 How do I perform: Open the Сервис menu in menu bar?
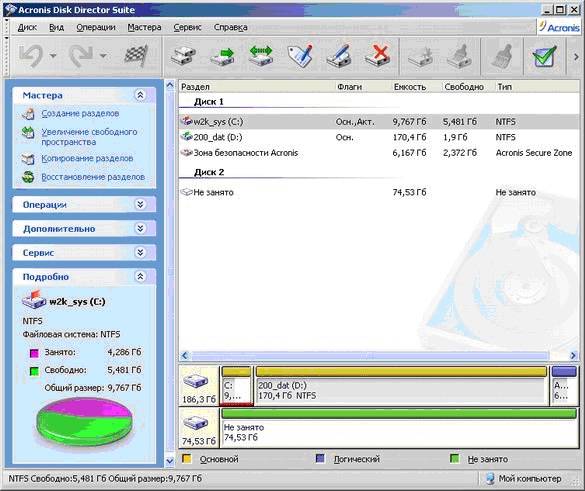(x=187, y=27)
